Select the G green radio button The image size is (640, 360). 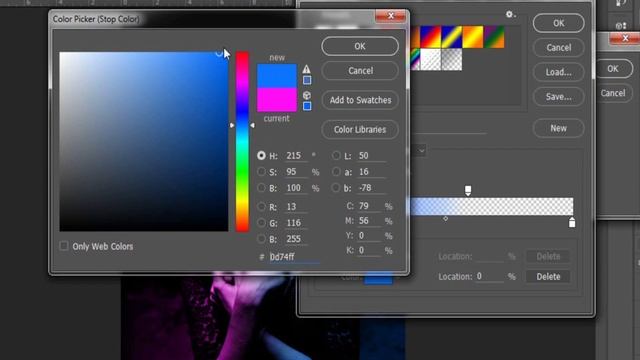(261, 223)
